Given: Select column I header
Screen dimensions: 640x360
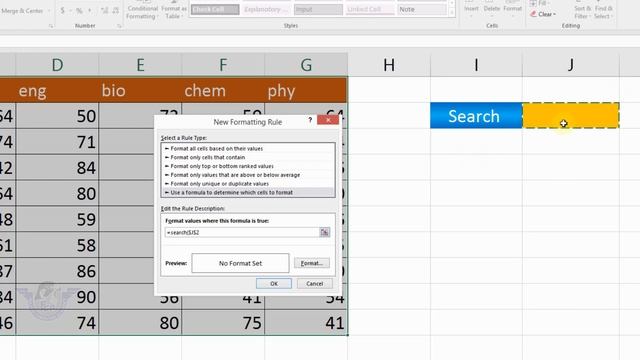Looking at the screenshot, I should [x=476, y=64].
